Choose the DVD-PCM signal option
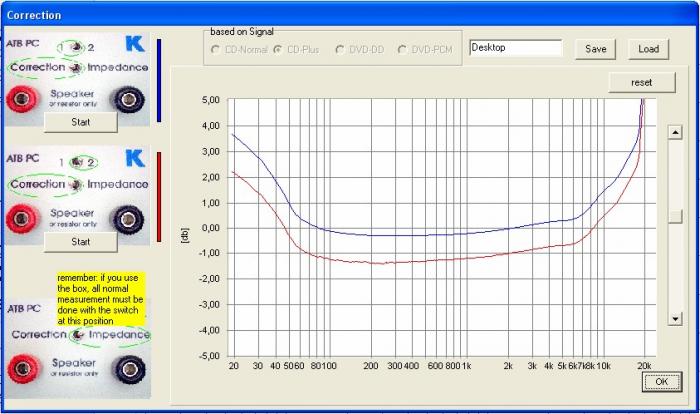The width and height of the screenshot is (700, 414). (x=403, y=49)
